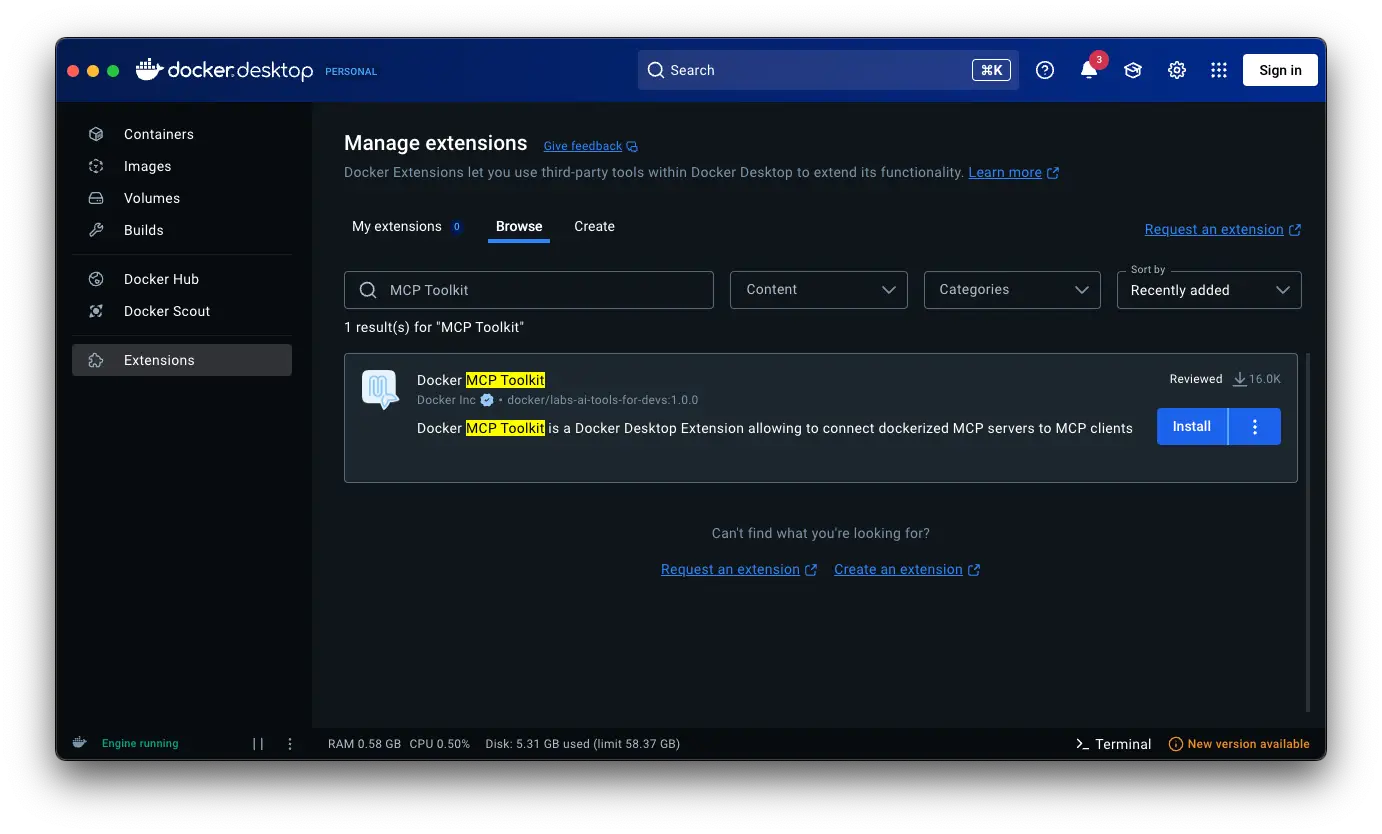Expand the Categories dropdown

click(1012, 290)
